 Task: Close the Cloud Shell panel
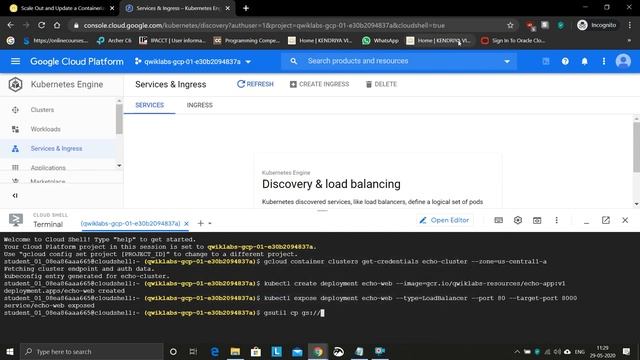point(625,220)
